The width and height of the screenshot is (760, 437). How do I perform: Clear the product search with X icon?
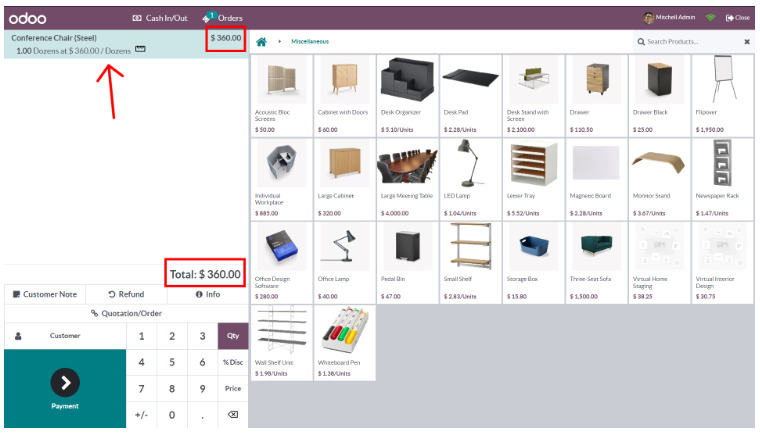tap(746, 42)
